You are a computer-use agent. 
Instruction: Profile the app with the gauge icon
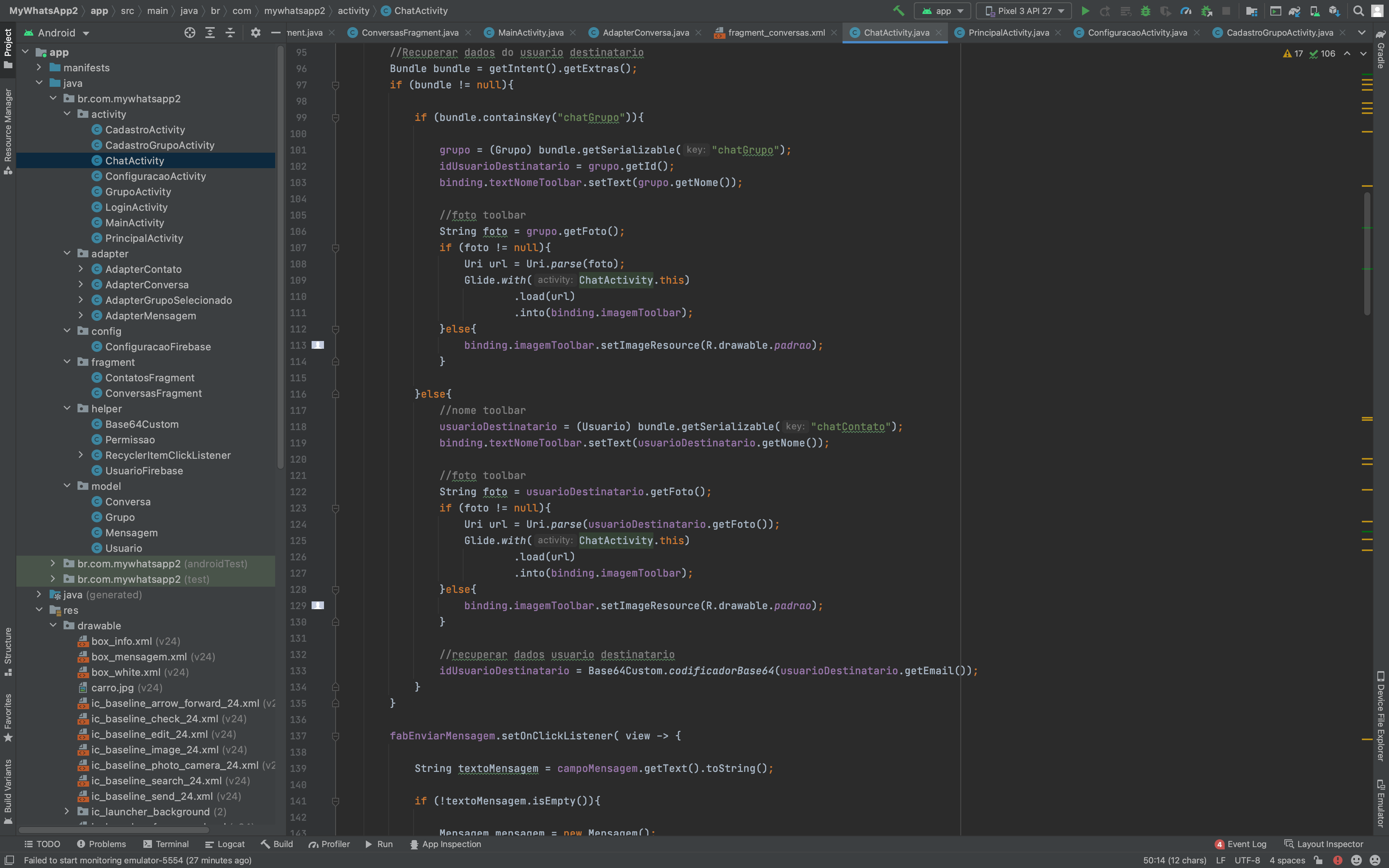[1186, 10]
